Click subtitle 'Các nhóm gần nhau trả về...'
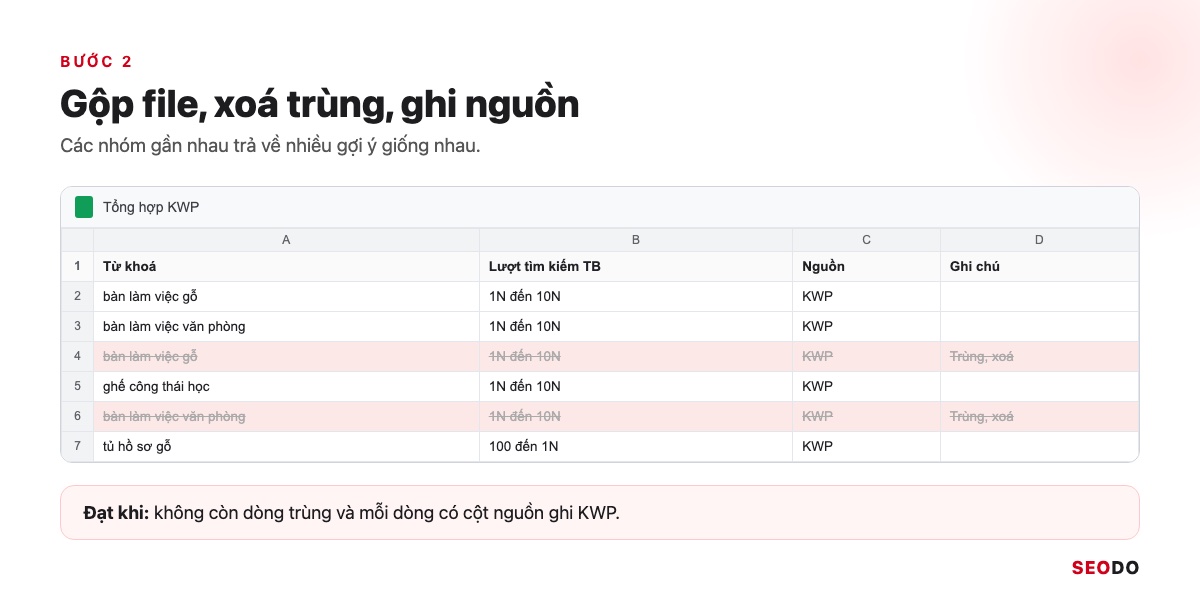This screenshot has height=600, width=1200. (x=270, y=146)
